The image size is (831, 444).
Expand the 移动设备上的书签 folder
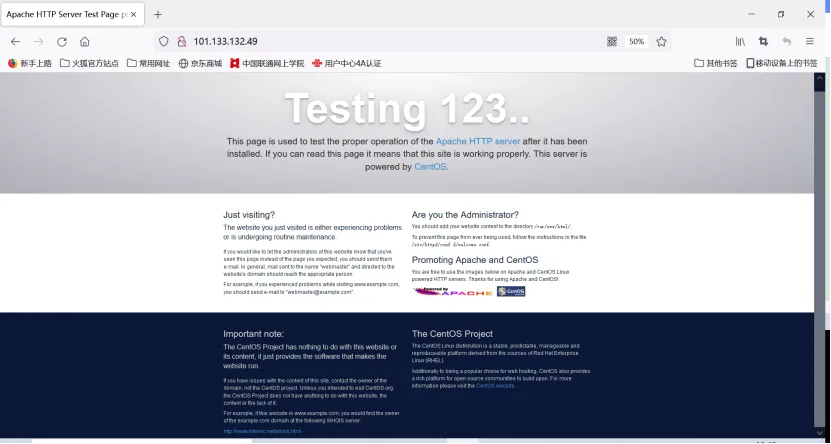tap(782, 64)
